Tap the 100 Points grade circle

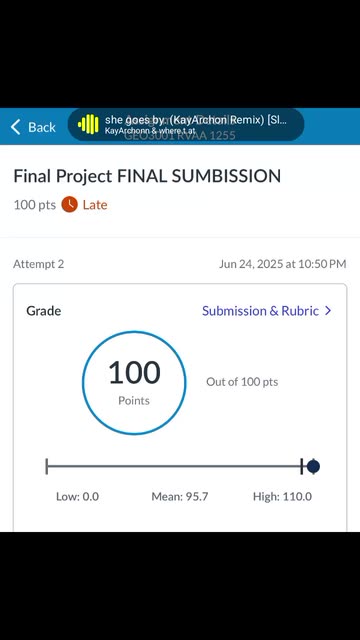tap(134, 382)
